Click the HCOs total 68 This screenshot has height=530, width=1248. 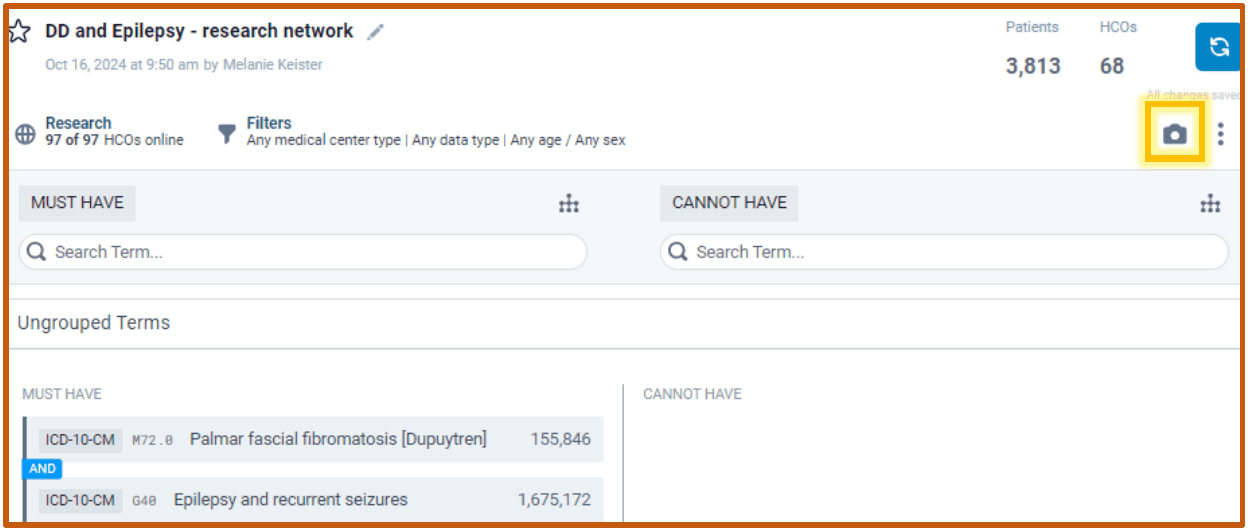tap(1112, 66)
